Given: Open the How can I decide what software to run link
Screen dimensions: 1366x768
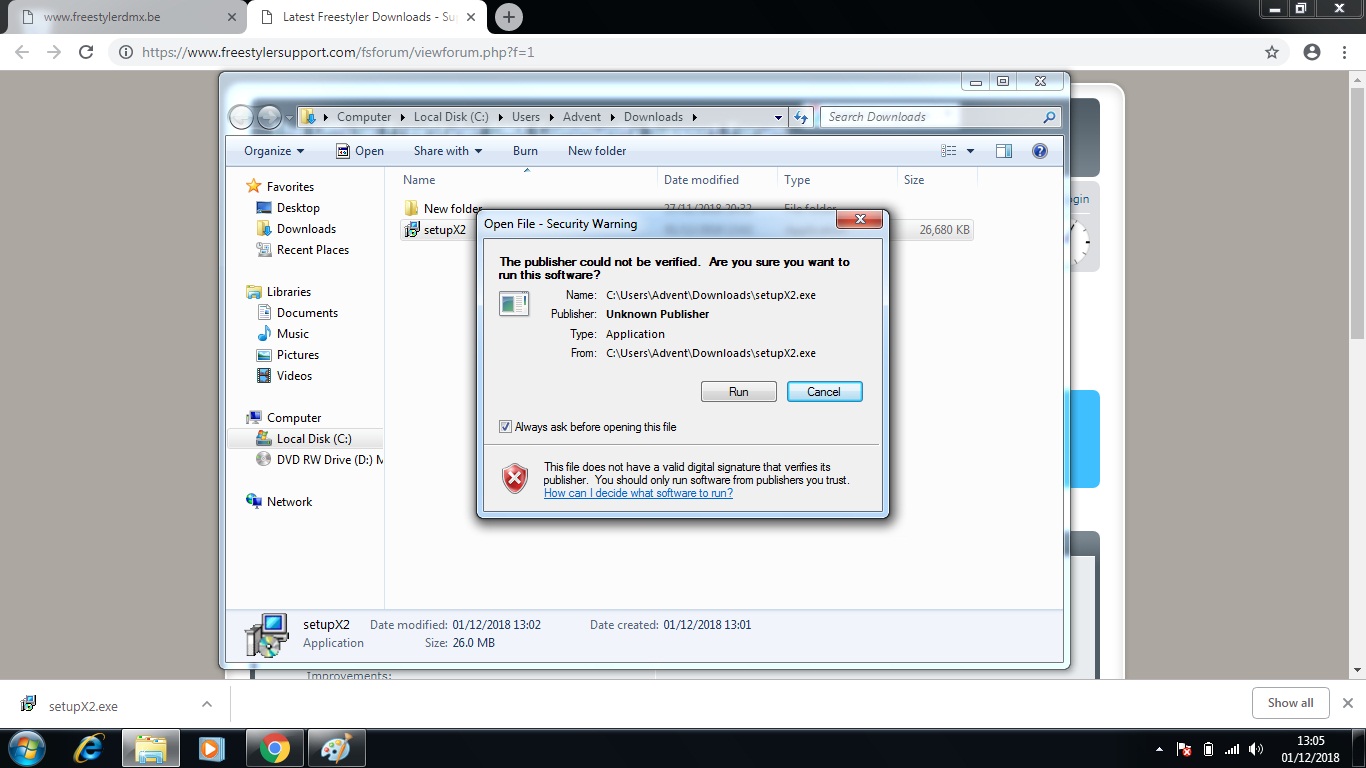Looking at the screenshot, I should [638, 493].
